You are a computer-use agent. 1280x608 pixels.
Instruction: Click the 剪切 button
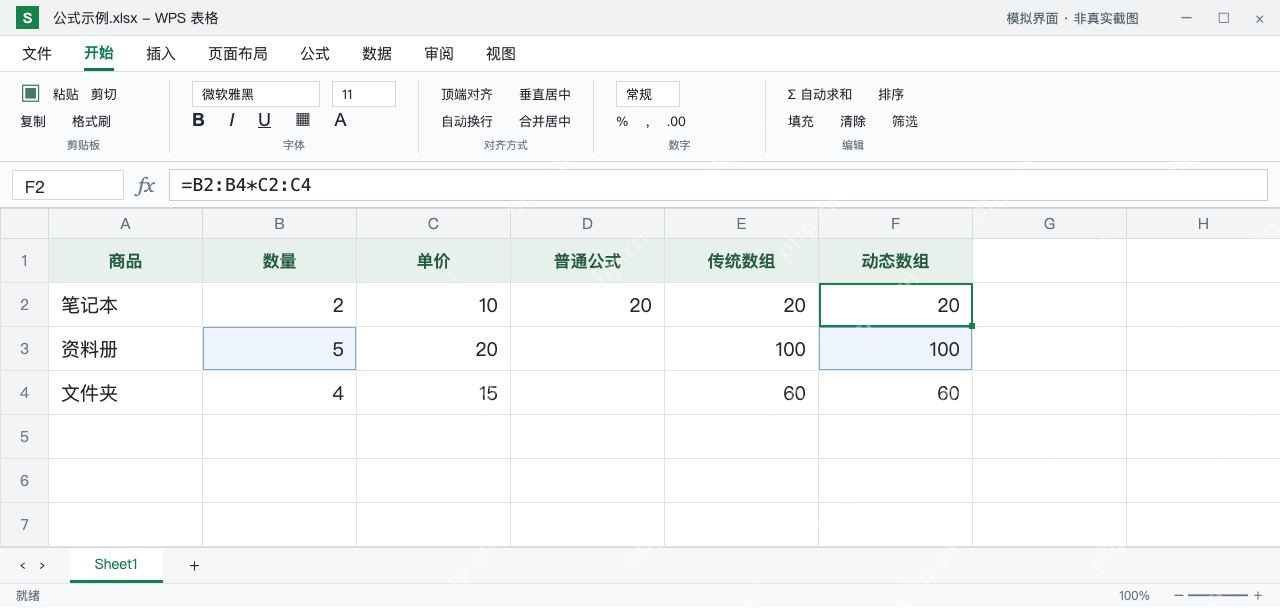[x=104, y=94]
